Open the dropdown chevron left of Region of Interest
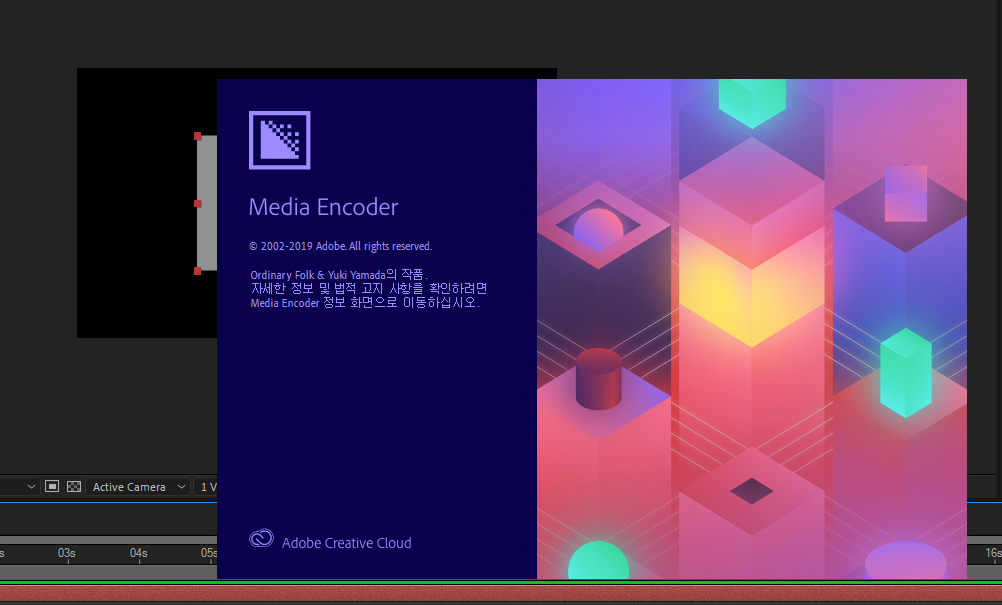 tap(31, 487)
